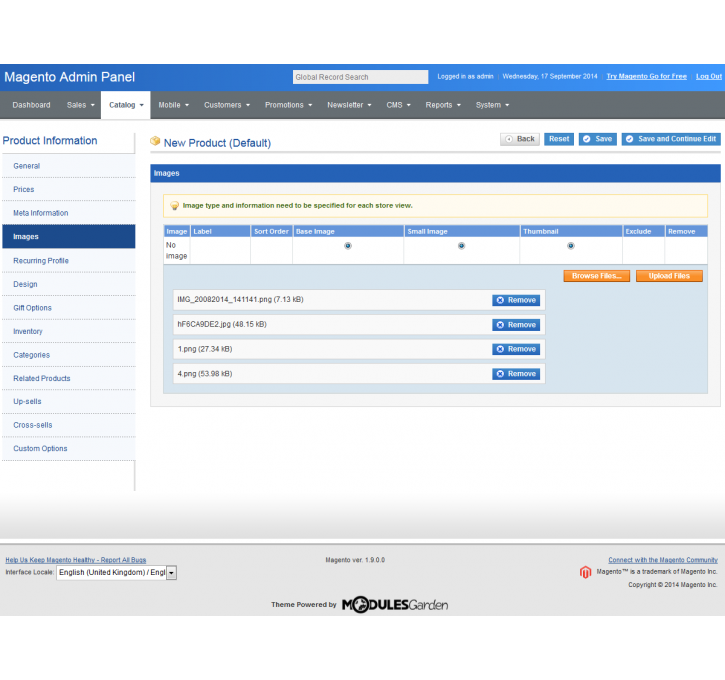725x680 pixels.
Task: Open the Sales dropdown menu
Action: tap(80, 105)
